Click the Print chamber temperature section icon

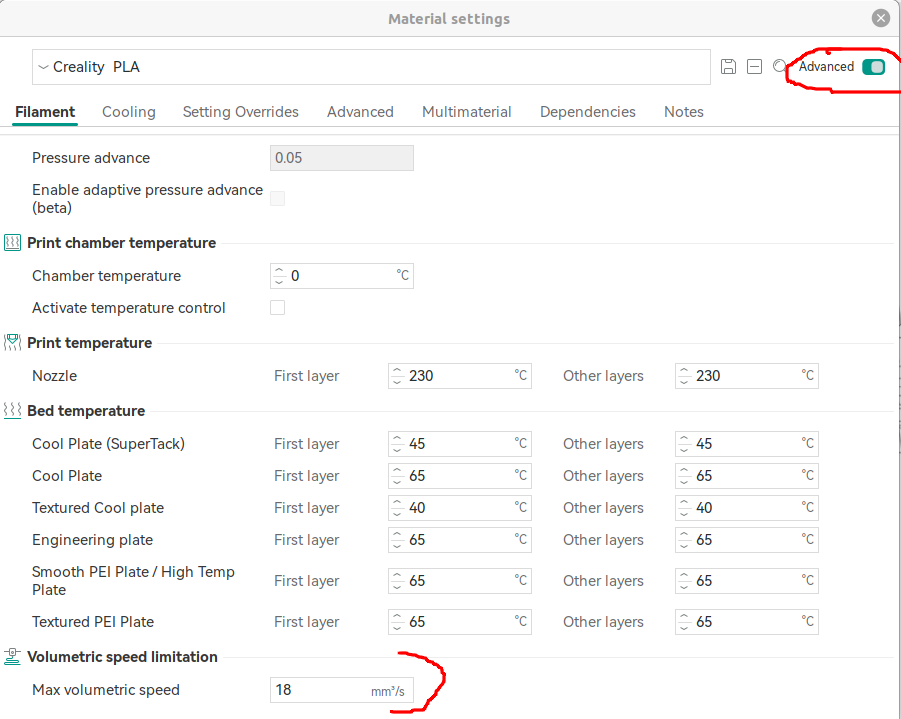pos(13,243)
